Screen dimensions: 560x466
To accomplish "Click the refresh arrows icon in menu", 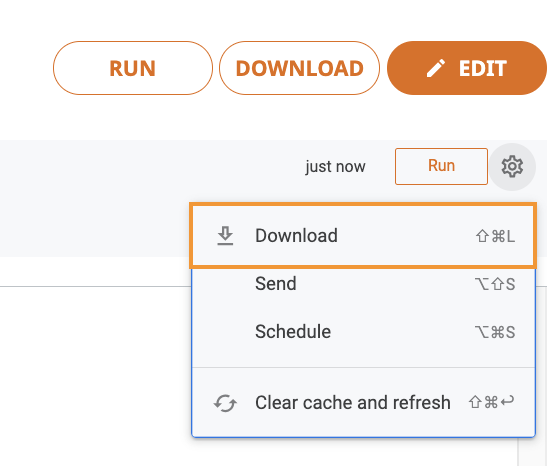I will point(225,403).
